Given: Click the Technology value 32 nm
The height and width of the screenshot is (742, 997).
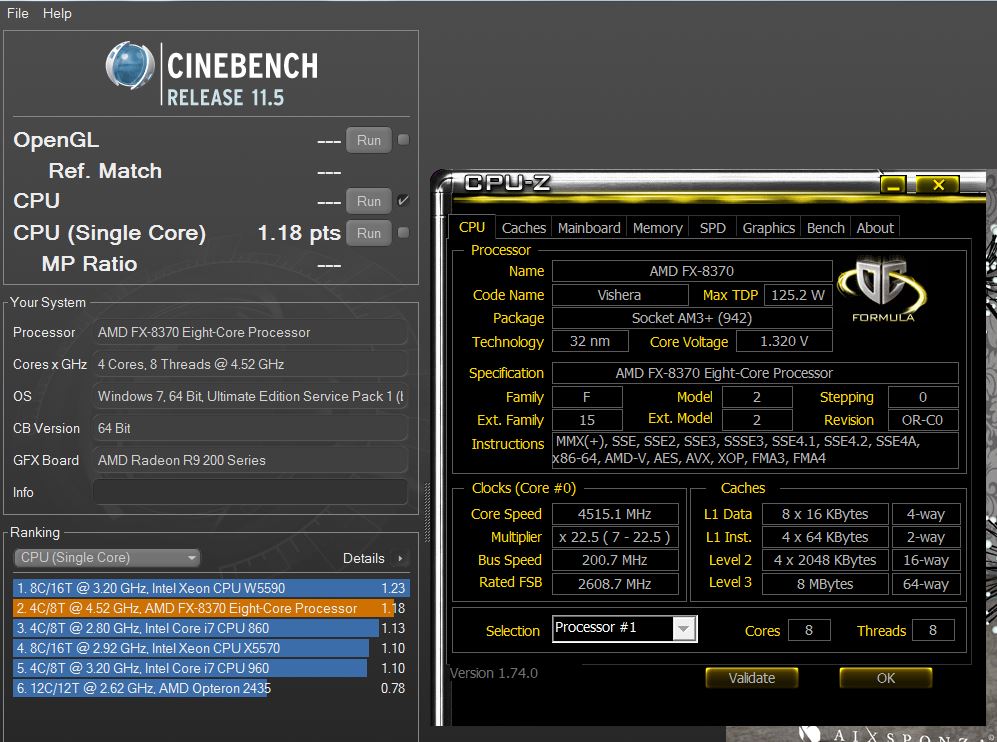Looking at the screenshot, I should tap(590, 341).
